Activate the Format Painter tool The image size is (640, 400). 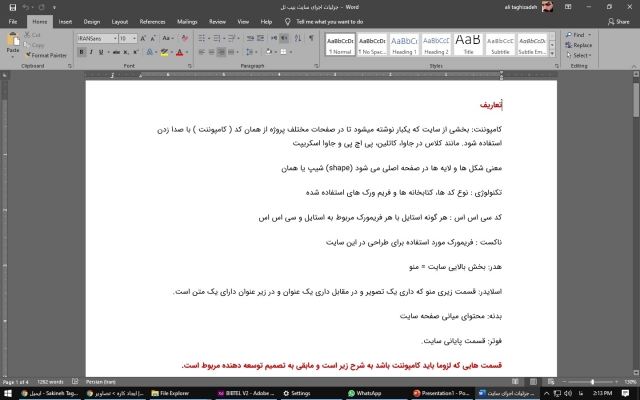coord(46,55)
